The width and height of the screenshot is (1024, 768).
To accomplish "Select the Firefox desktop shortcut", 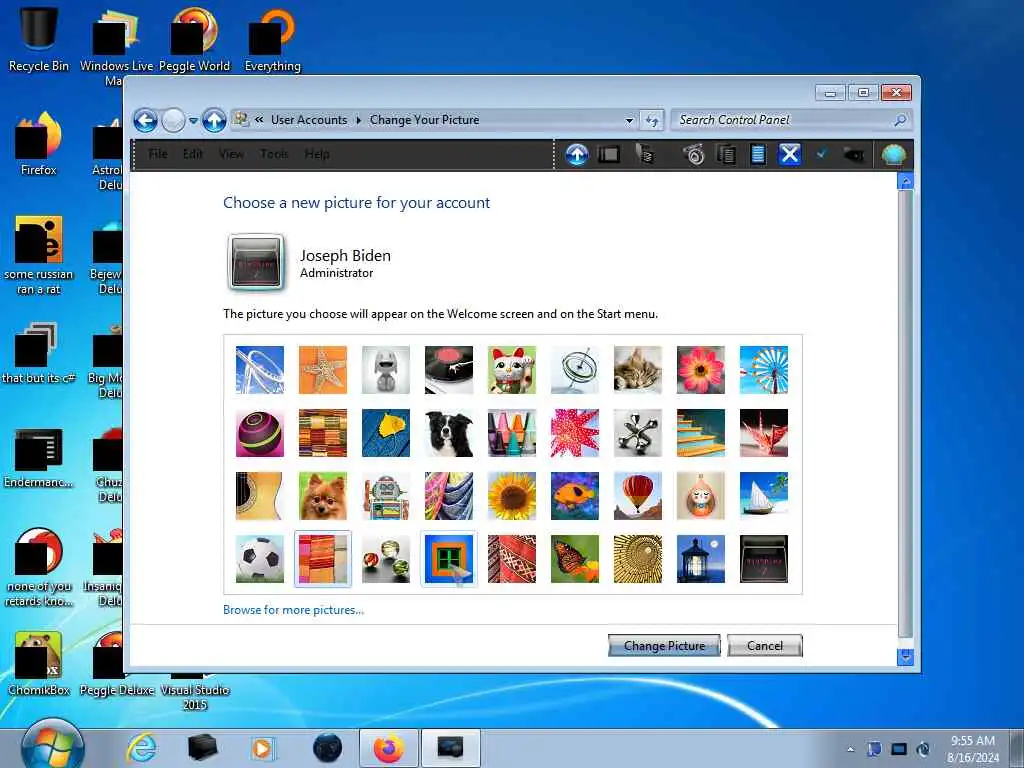I will (x=39, y=144).
